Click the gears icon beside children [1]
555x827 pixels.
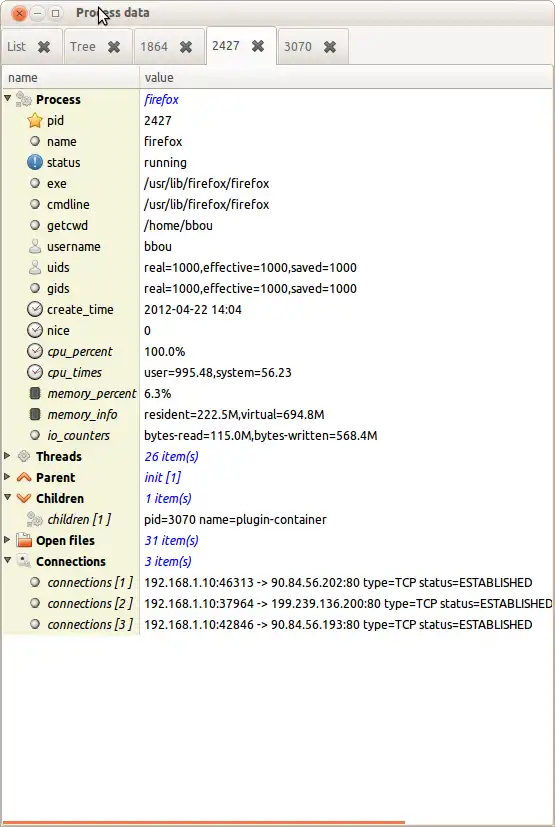[x=35, y=520]
